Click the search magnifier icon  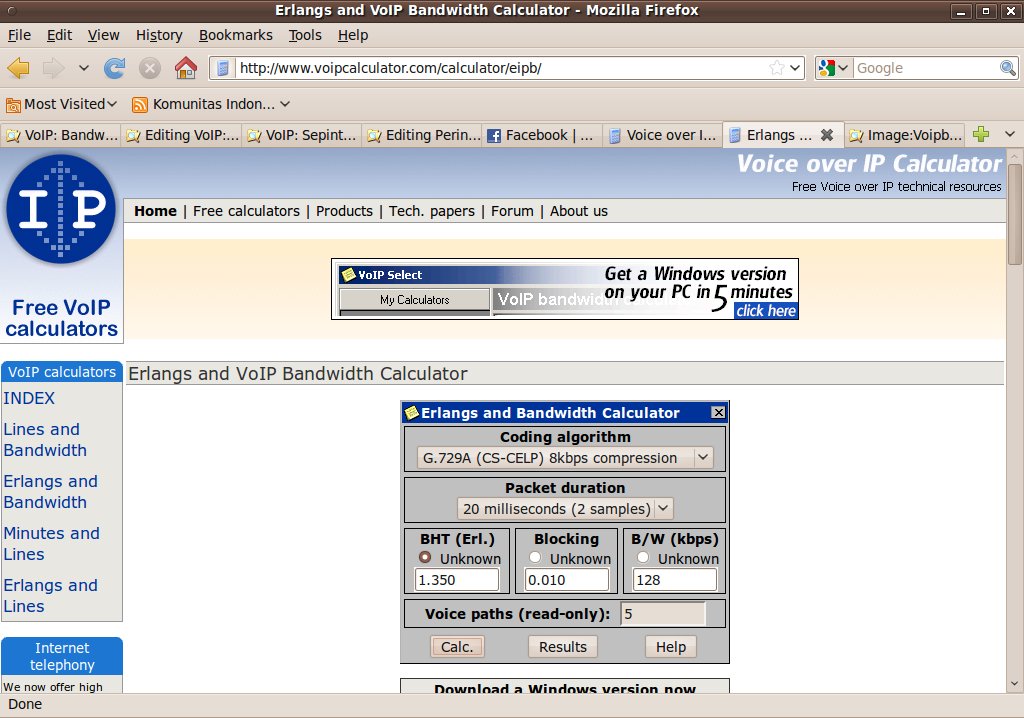tap(1008, 67)
